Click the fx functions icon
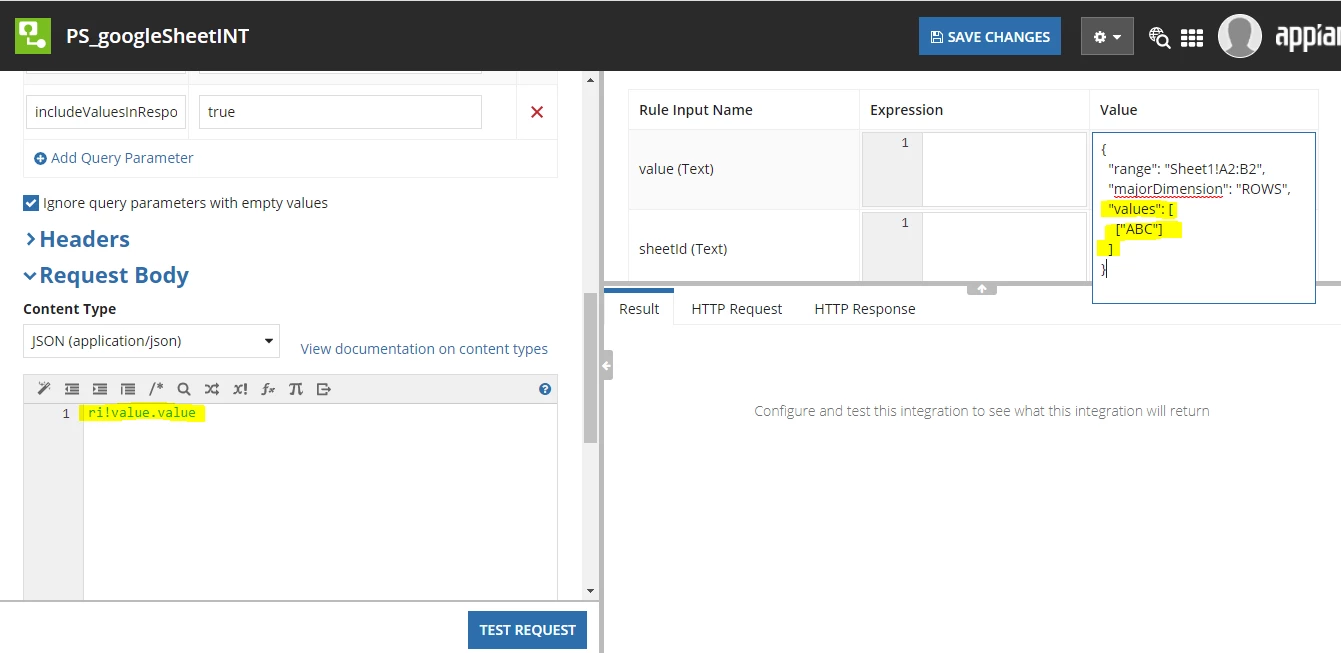The height and width of the screenshot is (653, 1341). coord(268,389)
